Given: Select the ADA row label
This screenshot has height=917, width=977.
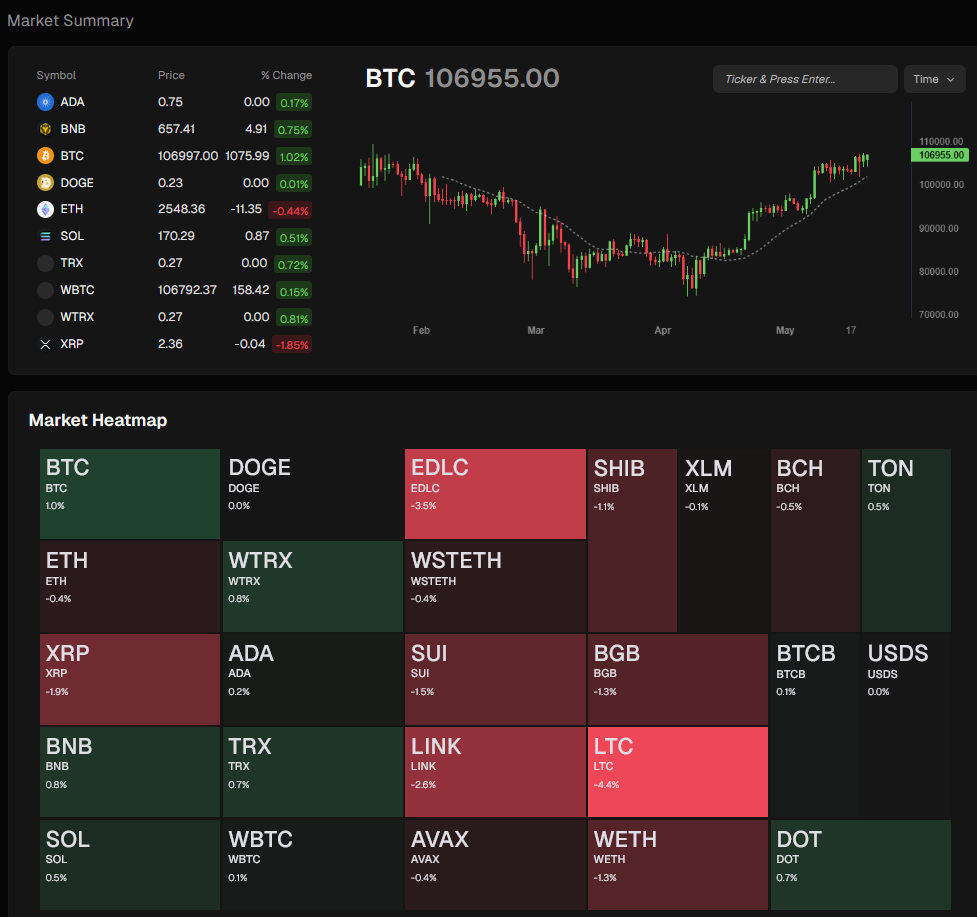Looking at the screenshot, I should click(x=72, y=102).
